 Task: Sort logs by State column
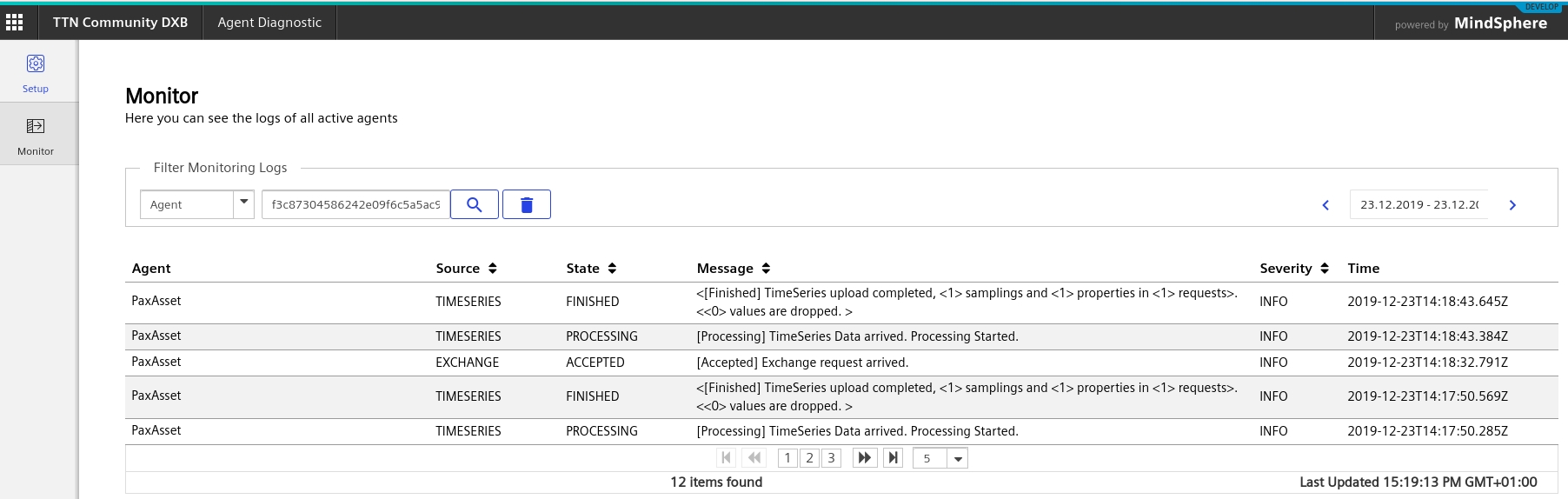(x=612, y=269)
